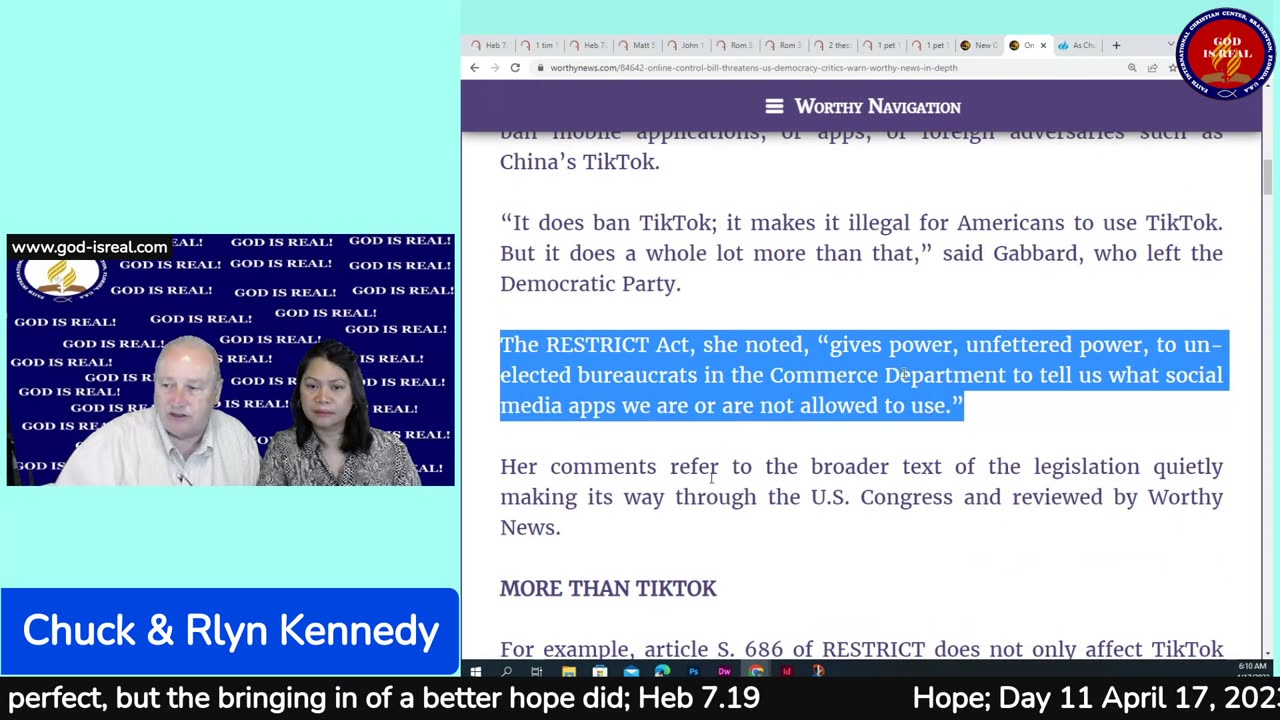Switch to the 'New G' tab
Viewport: 1280px width, 720px height.
click(x=980, y=45)
